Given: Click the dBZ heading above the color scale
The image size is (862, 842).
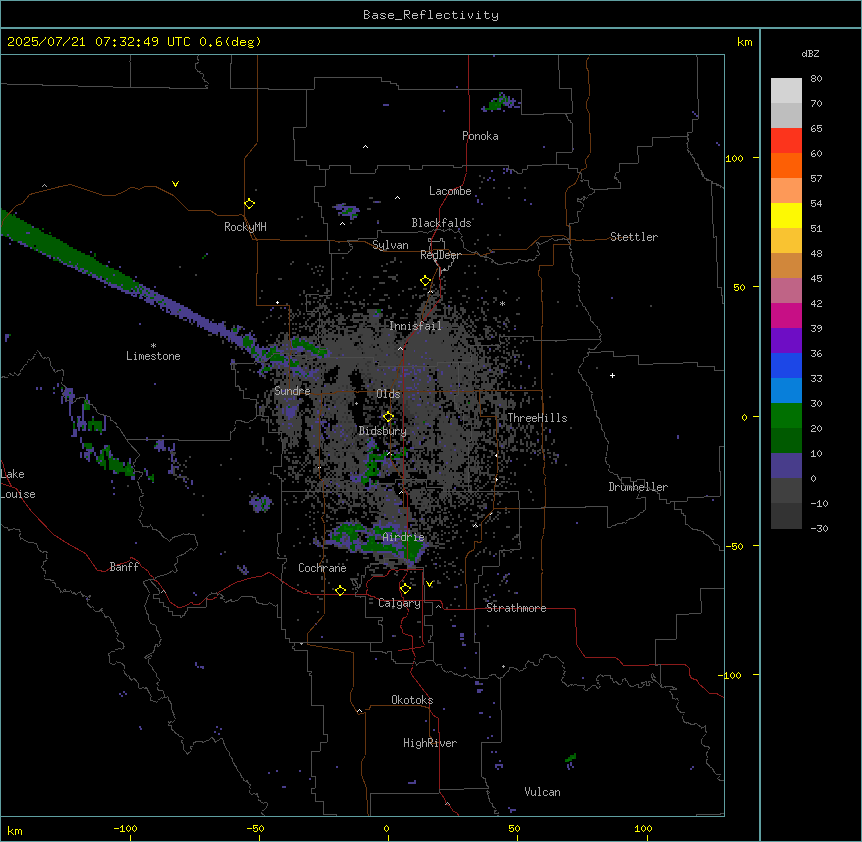Looking at the screenshot, I should [810, 53].
